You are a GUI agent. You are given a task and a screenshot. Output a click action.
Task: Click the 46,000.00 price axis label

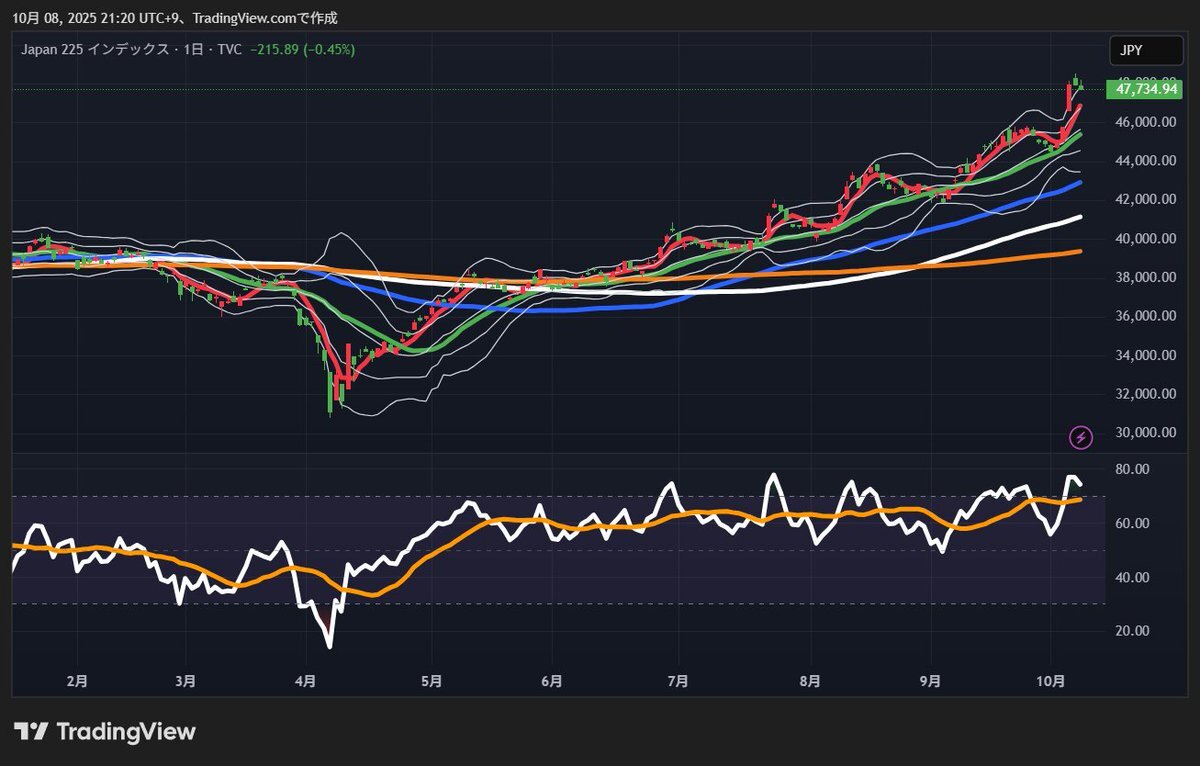(x=1146, y=122)
